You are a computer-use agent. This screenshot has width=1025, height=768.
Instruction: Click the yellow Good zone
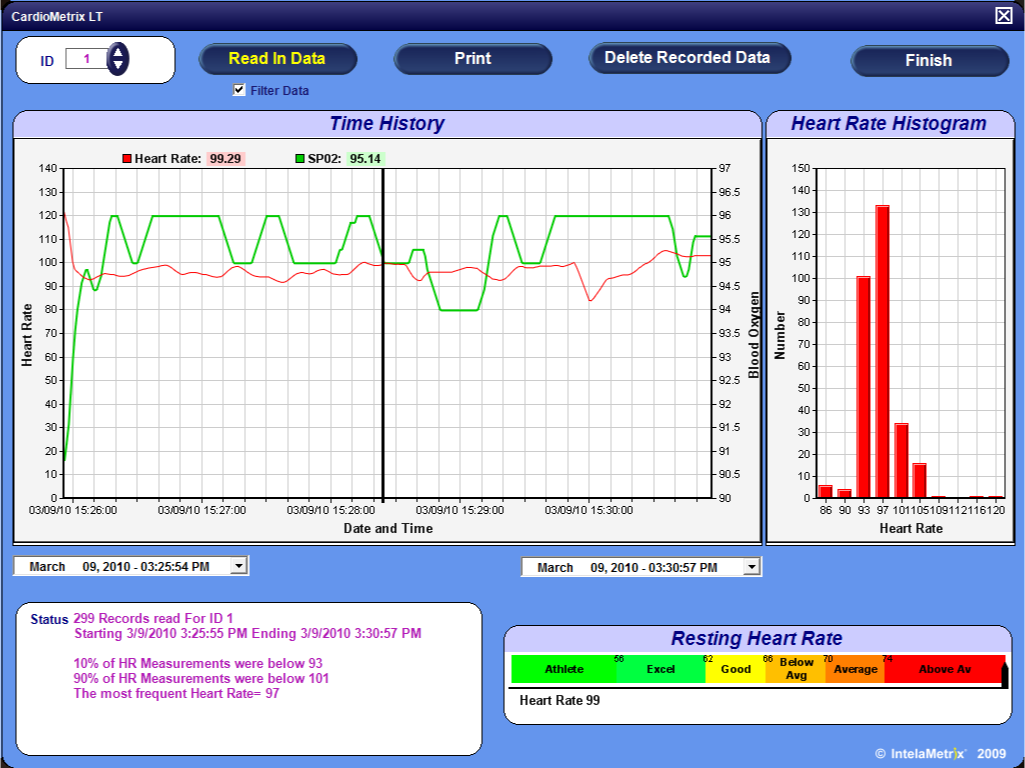(x=735, y=669)
